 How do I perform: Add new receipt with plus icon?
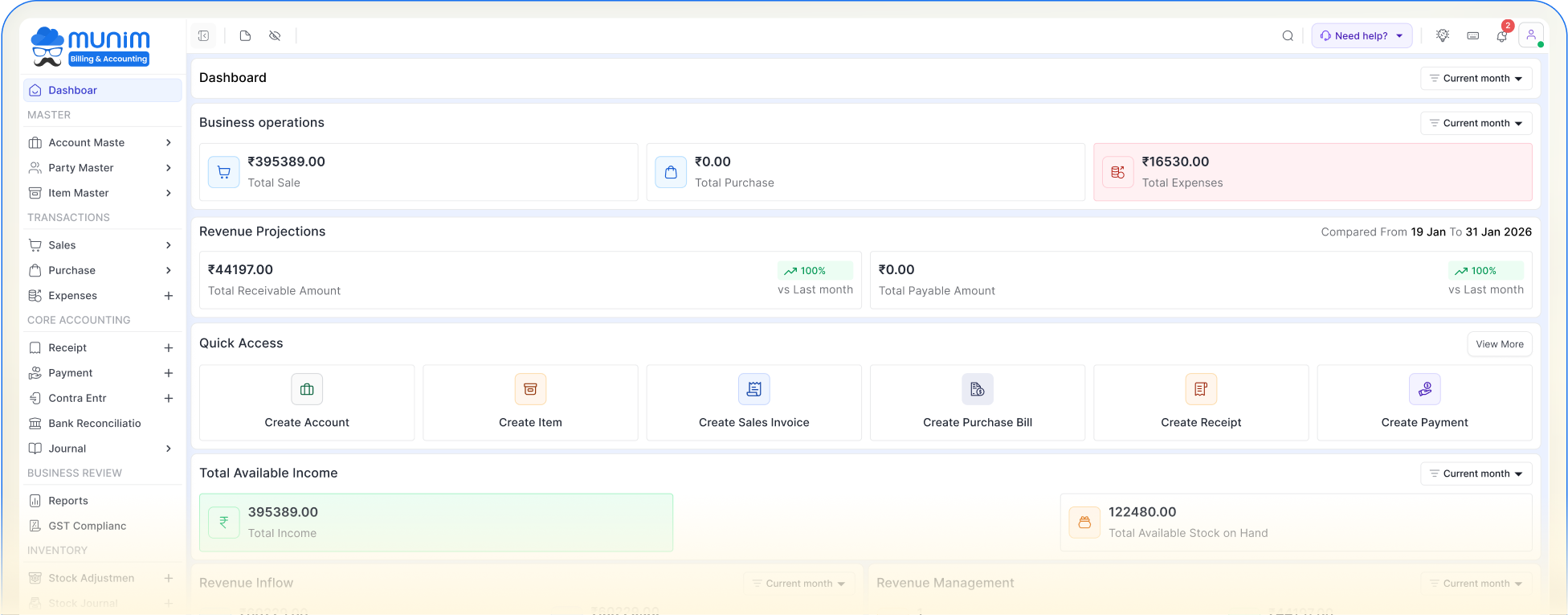(x=169, y=348)
